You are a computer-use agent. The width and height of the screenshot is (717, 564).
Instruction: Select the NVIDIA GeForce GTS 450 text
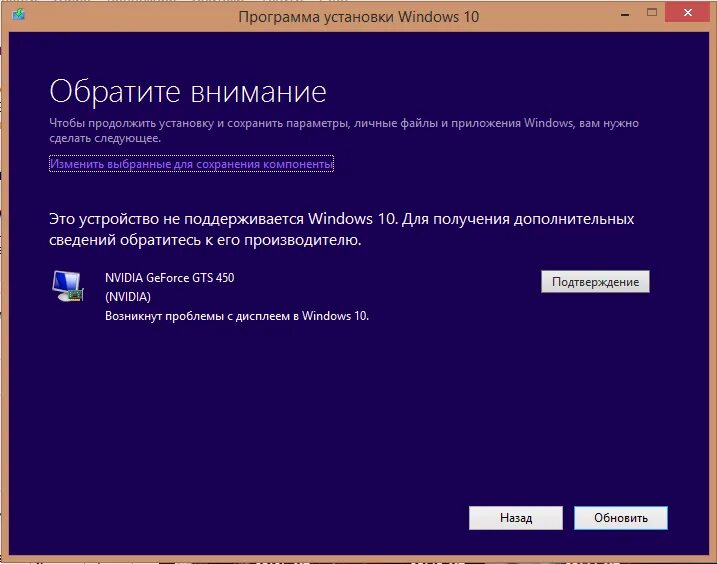point(170,278)
